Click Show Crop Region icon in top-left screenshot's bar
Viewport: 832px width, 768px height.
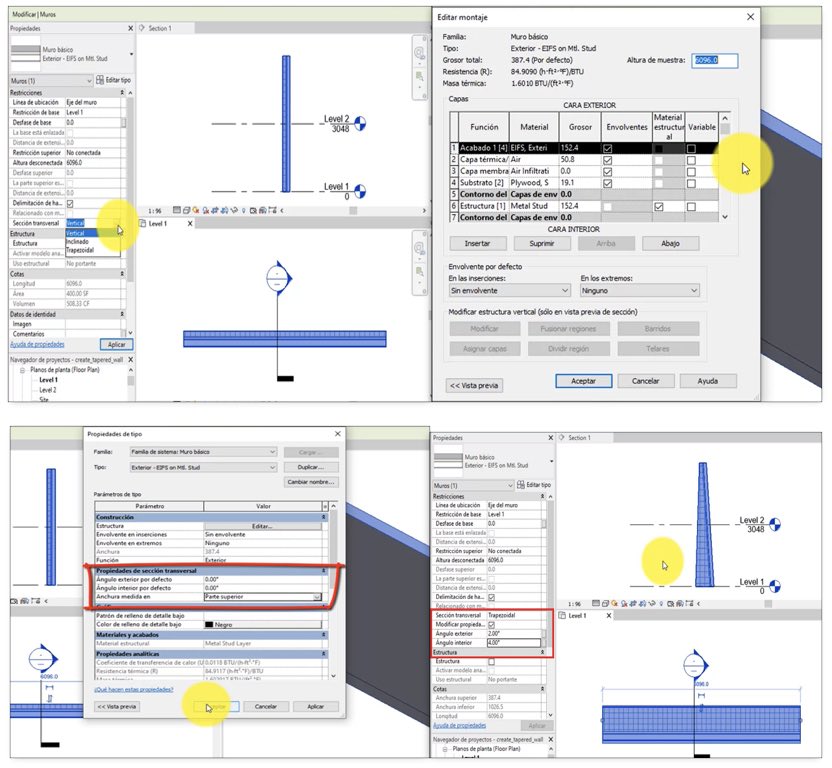224,210
